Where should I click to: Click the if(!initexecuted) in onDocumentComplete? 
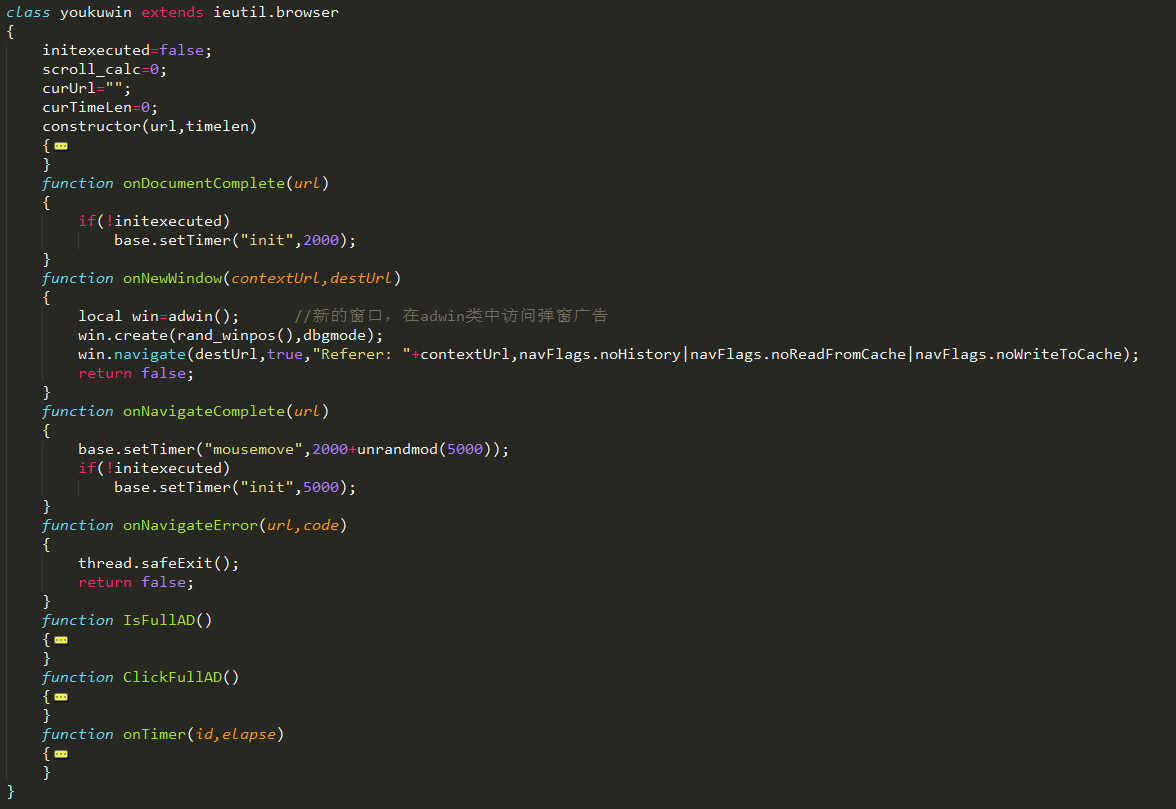pos(154,221)
